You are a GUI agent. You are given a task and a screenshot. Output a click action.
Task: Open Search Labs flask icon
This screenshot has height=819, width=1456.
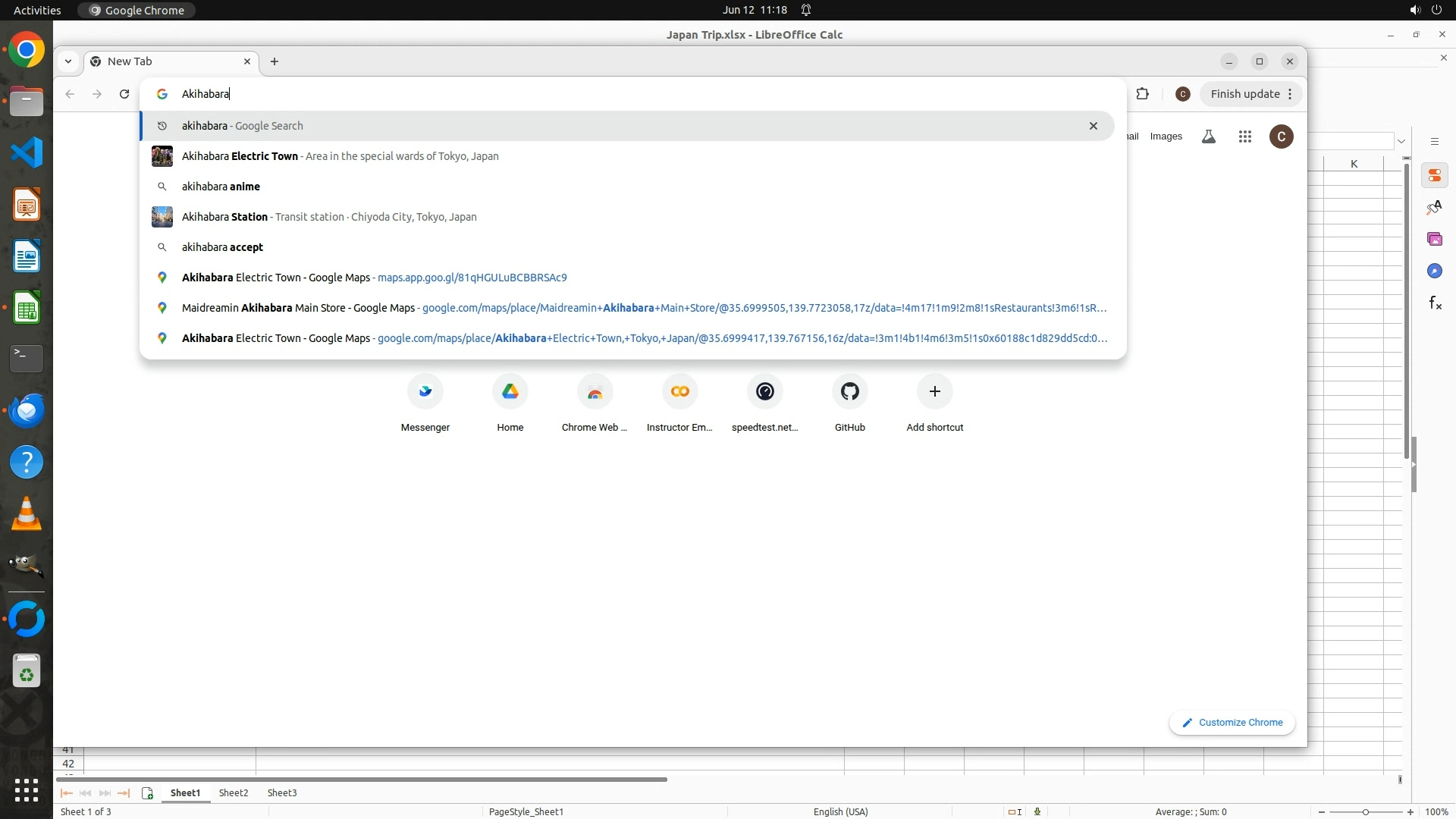(x=1209, y=136)
